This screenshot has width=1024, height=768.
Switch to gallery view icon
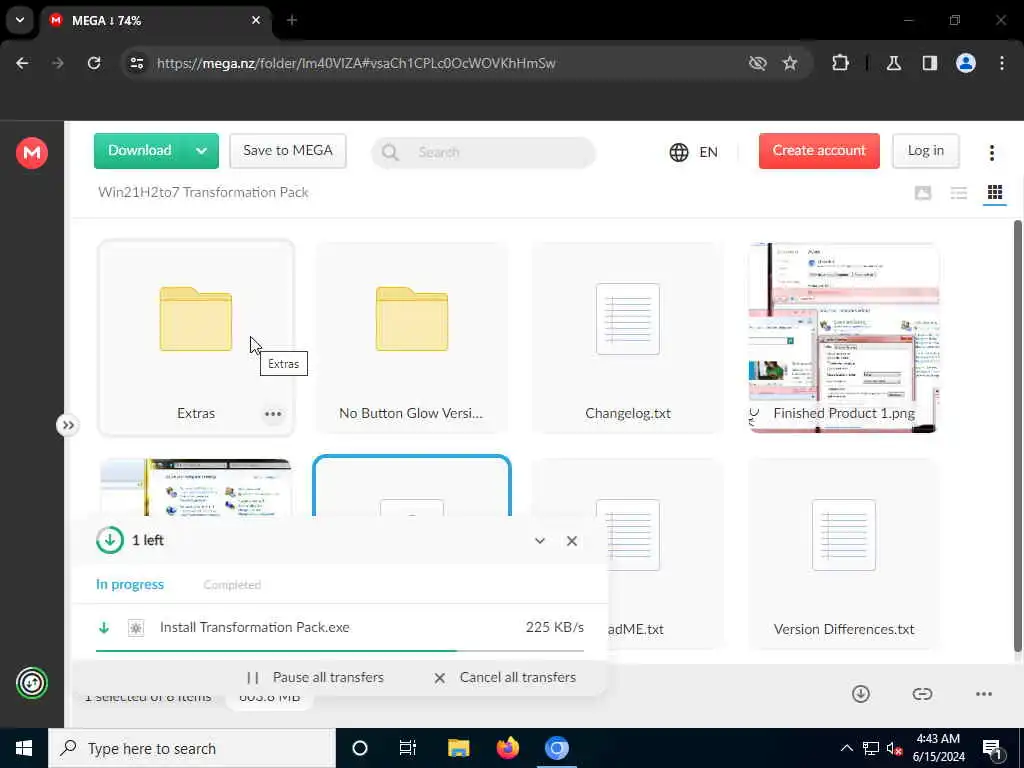tap(923, 193)
